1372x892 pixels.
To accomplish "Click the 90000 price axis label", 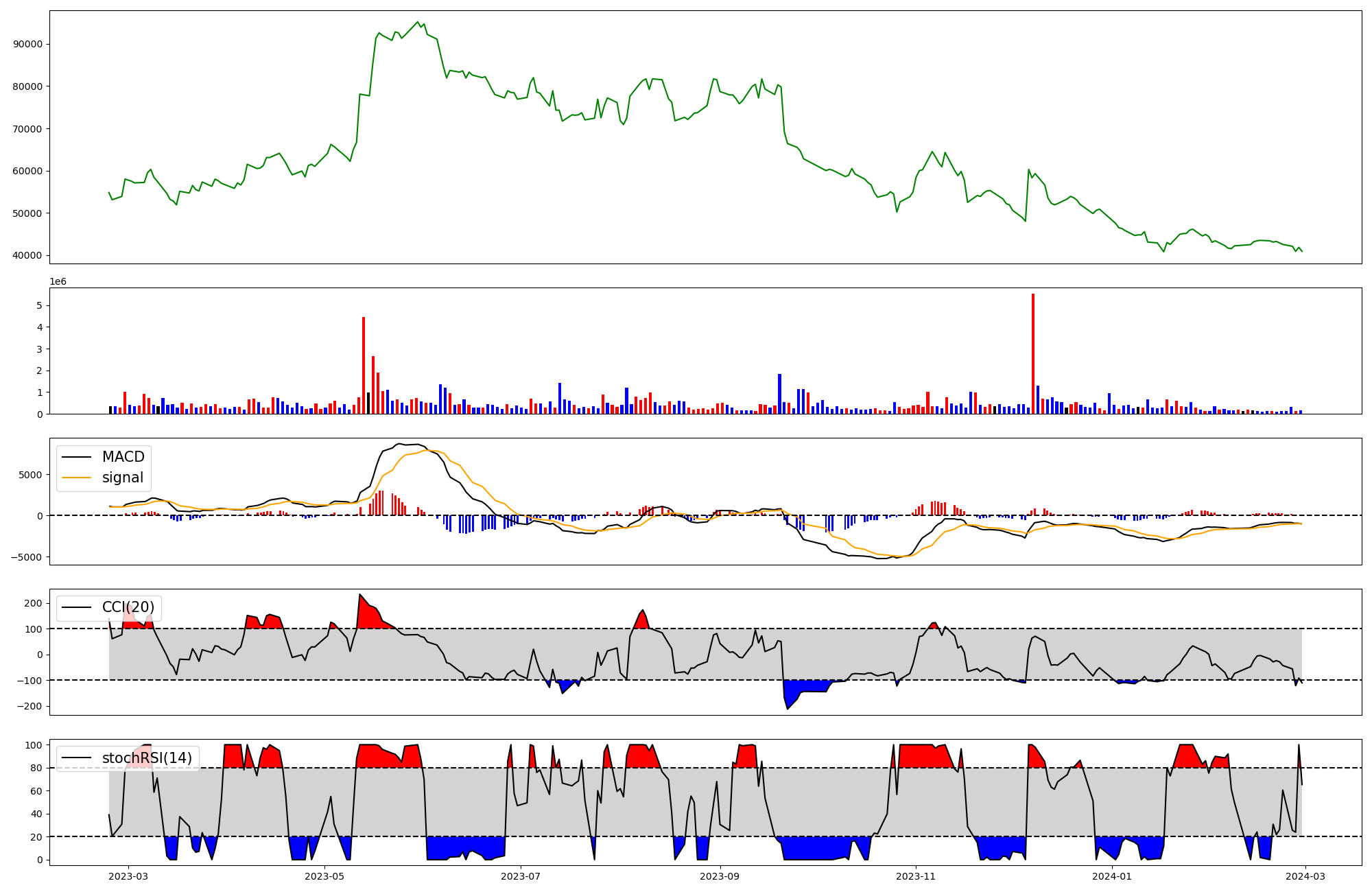I will point(28,44).
